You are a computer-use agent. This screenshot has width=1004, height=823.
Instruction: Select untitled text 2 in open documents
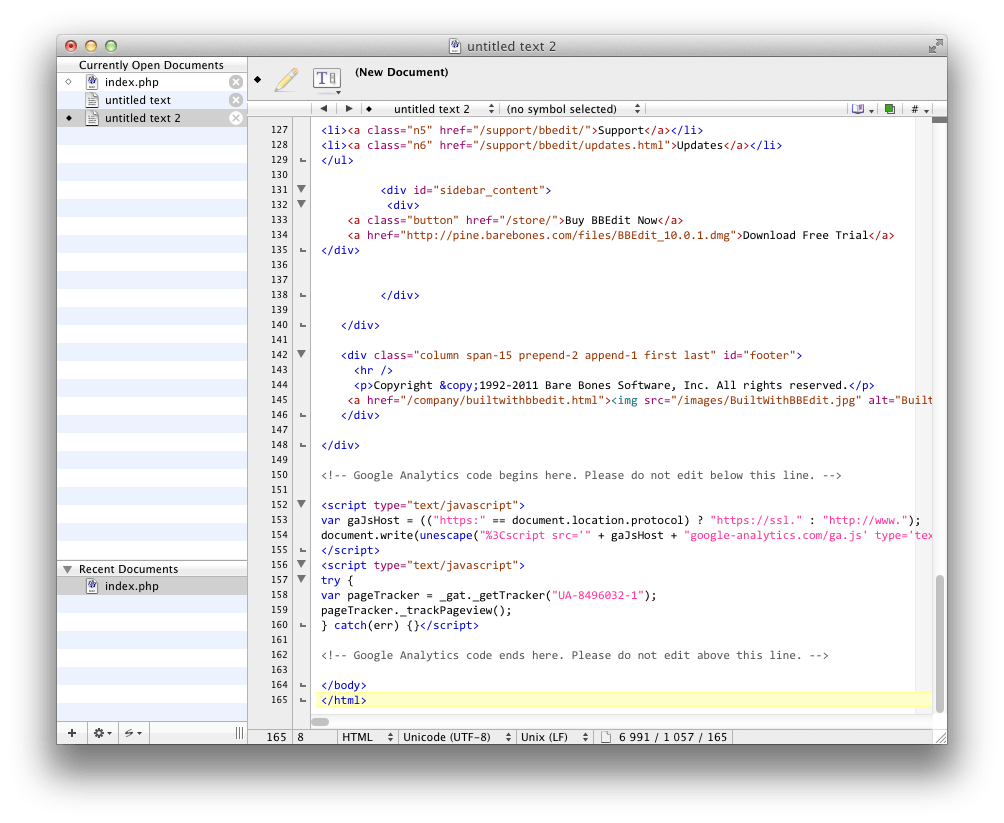click(152, 118)
